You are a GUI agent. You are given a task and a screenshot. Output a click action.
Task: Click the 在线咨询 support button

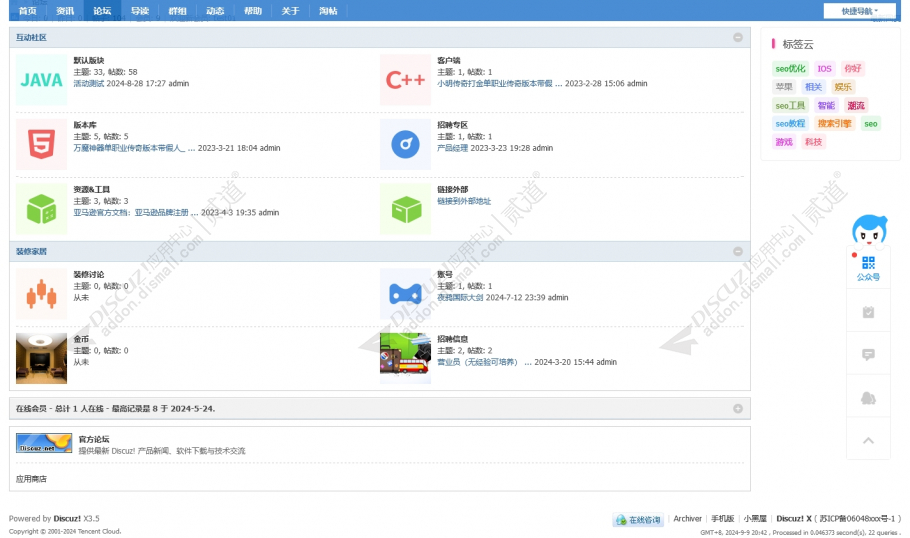coord(638,519)
